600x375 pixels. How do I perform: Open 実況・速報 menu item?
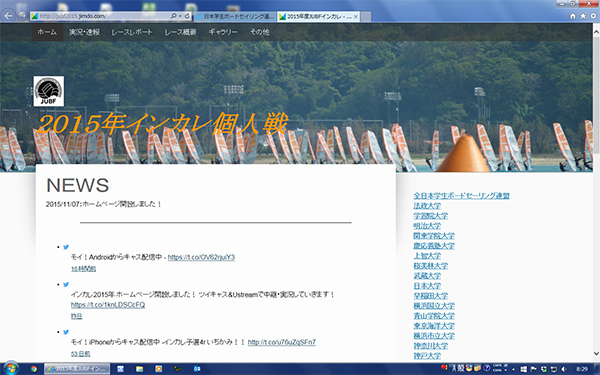point(84,32)
